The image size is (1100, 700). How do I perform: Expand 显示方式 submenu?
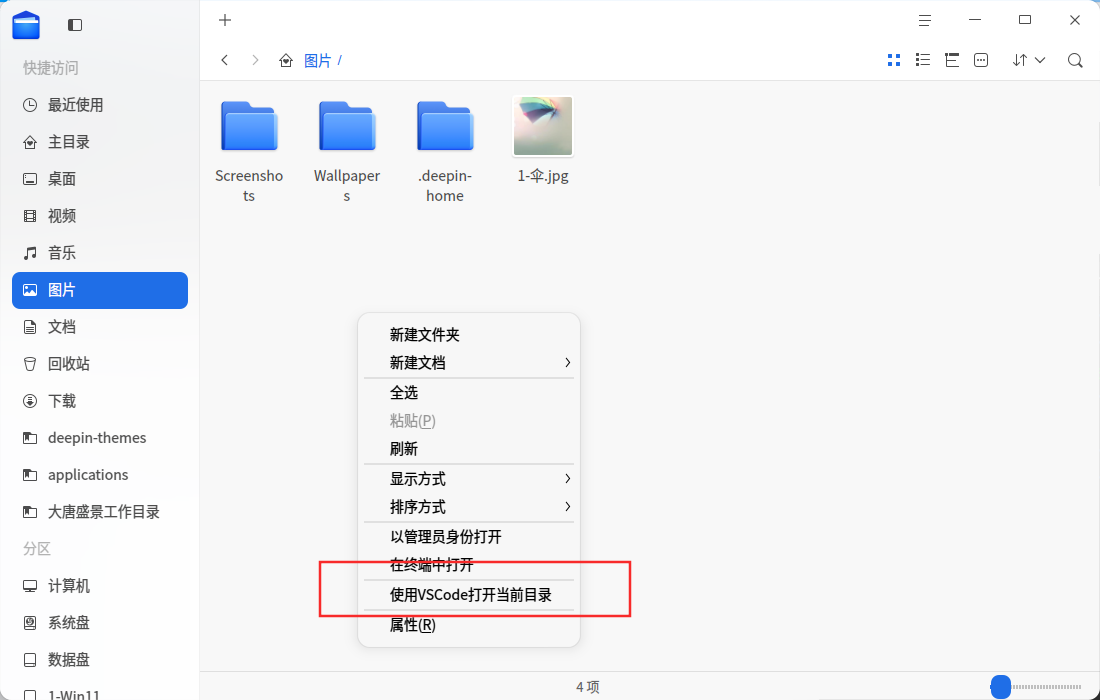tap(469, 479)
